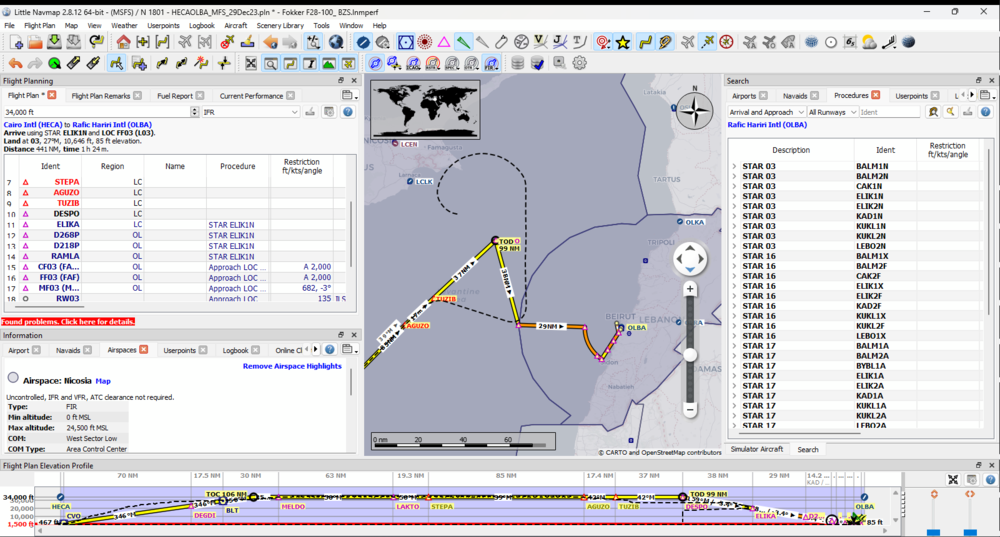The image size is (1000, 537).
Task: Switch to the Fuel Report tab
Action: [175, 96]
